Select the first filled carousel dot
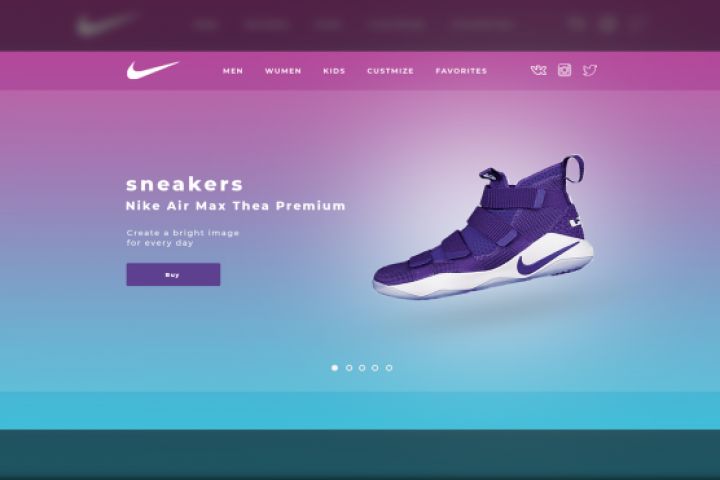Screen dimensions: 720x480 (335, 368)
